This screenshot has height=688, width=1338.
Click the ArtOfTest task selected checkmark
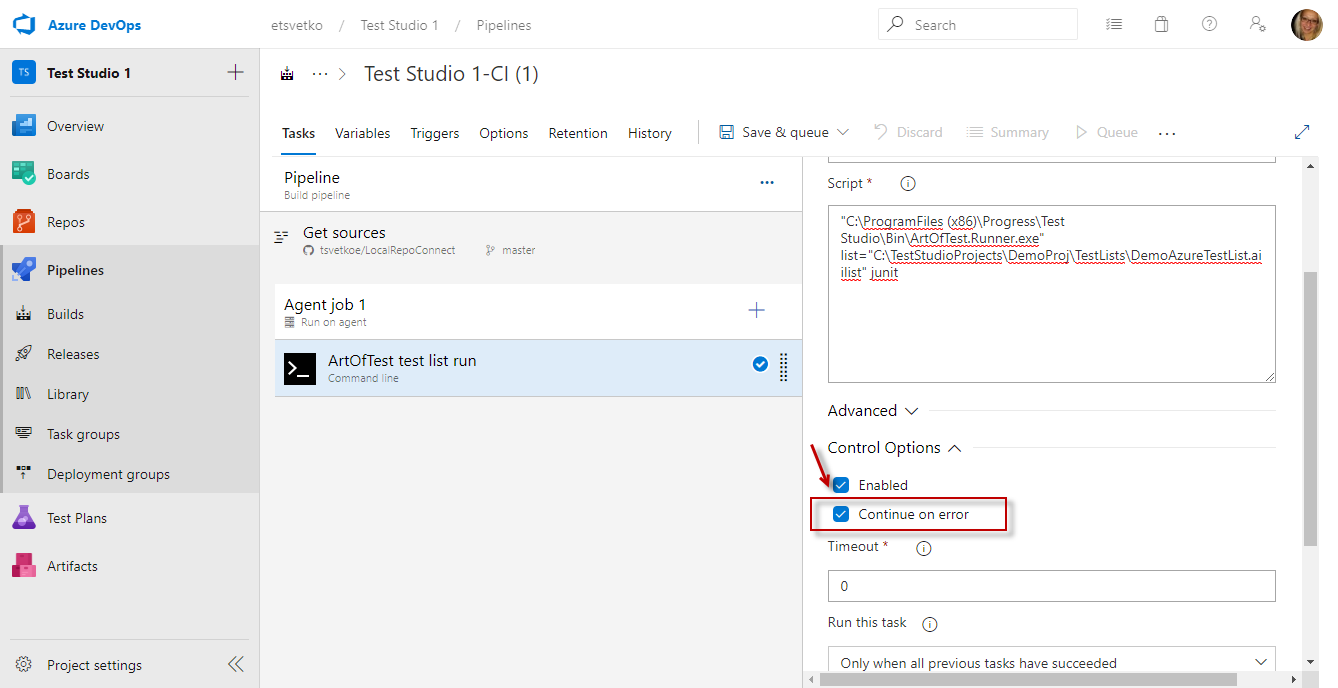tap(760, 365)
